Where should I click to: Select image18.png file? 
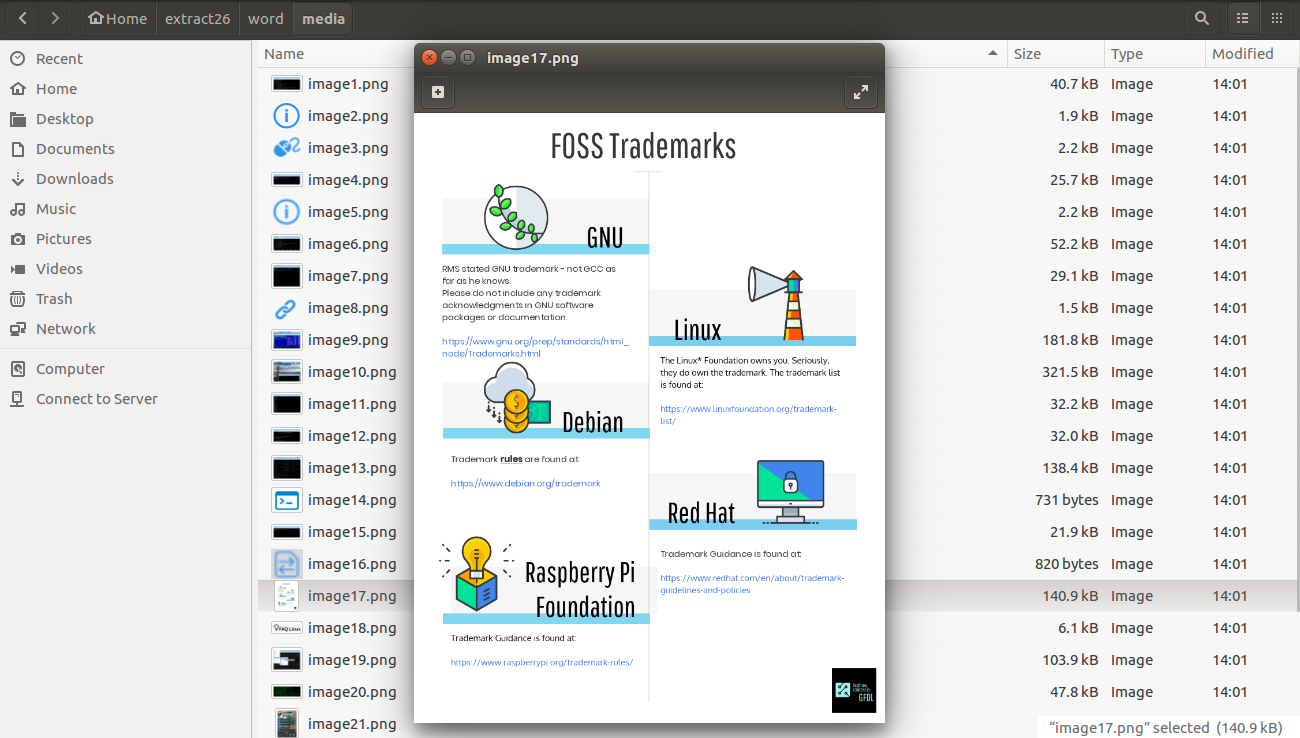coord(352,628)
